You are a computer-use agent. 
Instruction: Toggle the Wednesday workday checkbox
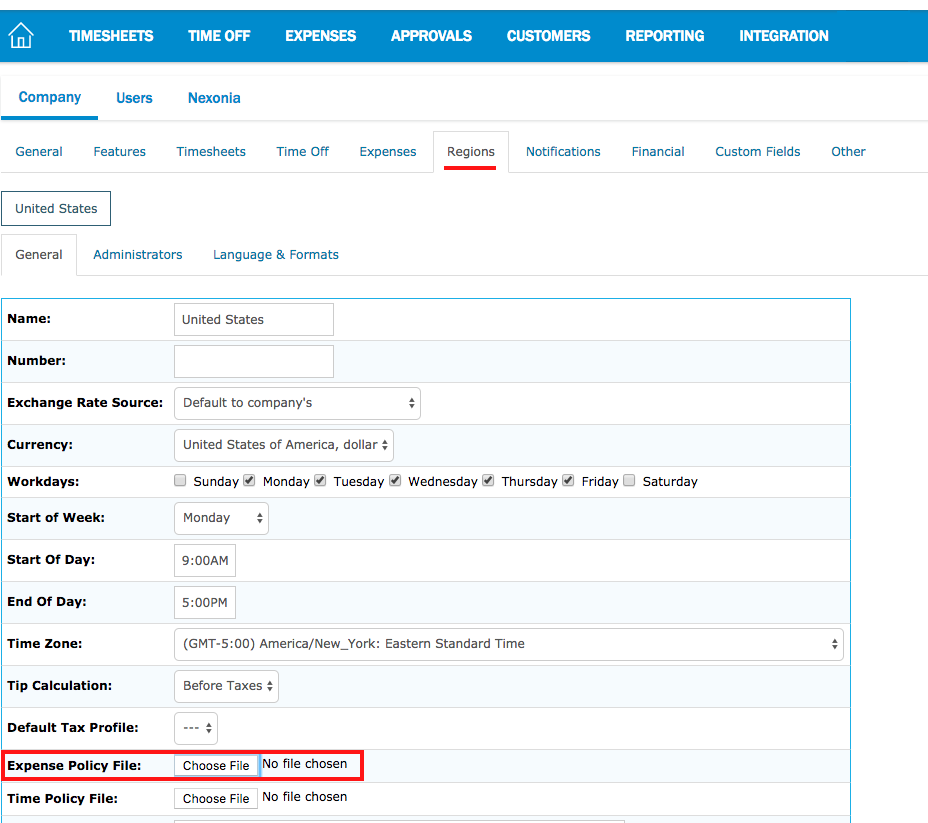point(395,480)
